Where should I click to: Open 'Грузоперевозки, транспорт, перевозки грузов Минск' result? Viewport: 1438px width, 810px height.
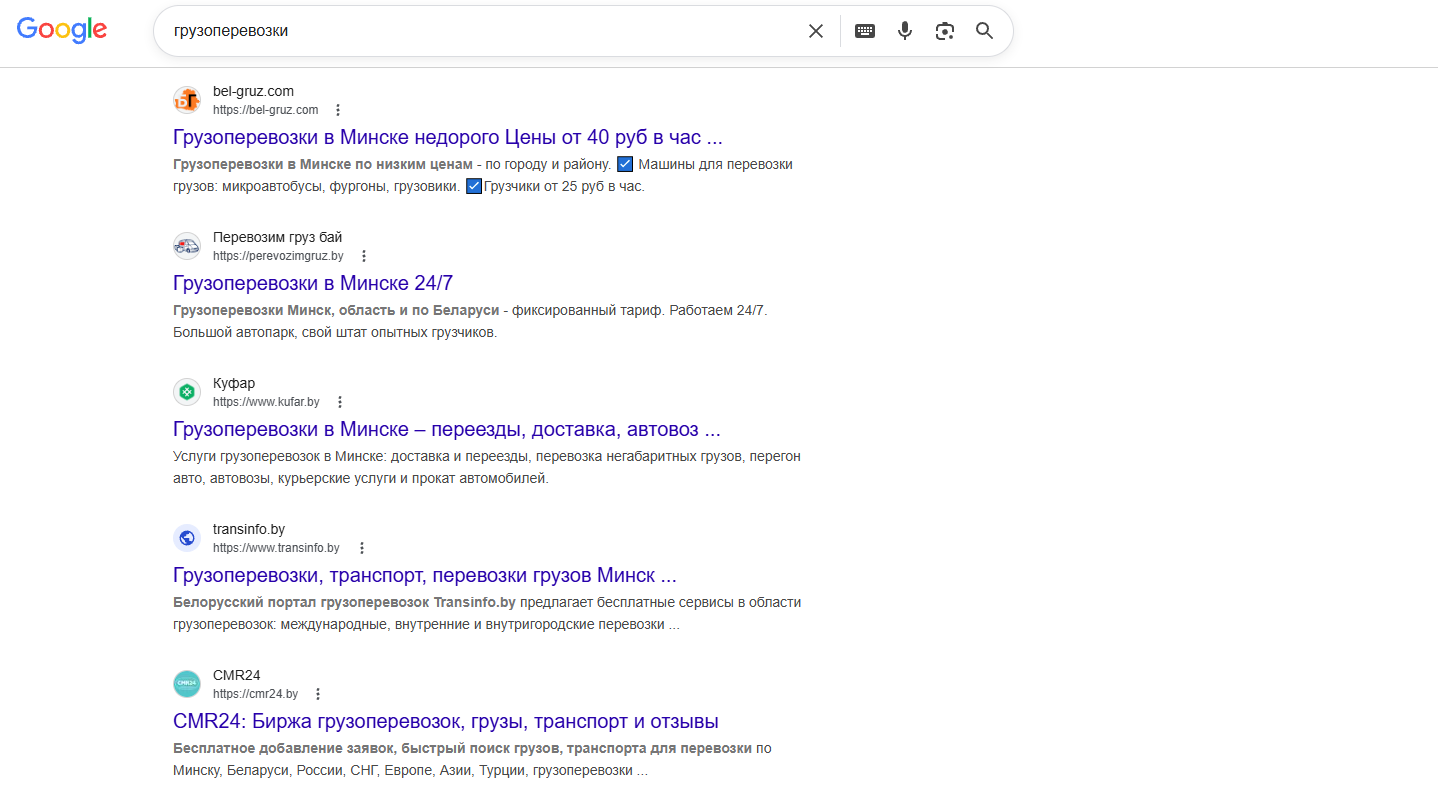[425, 575]
